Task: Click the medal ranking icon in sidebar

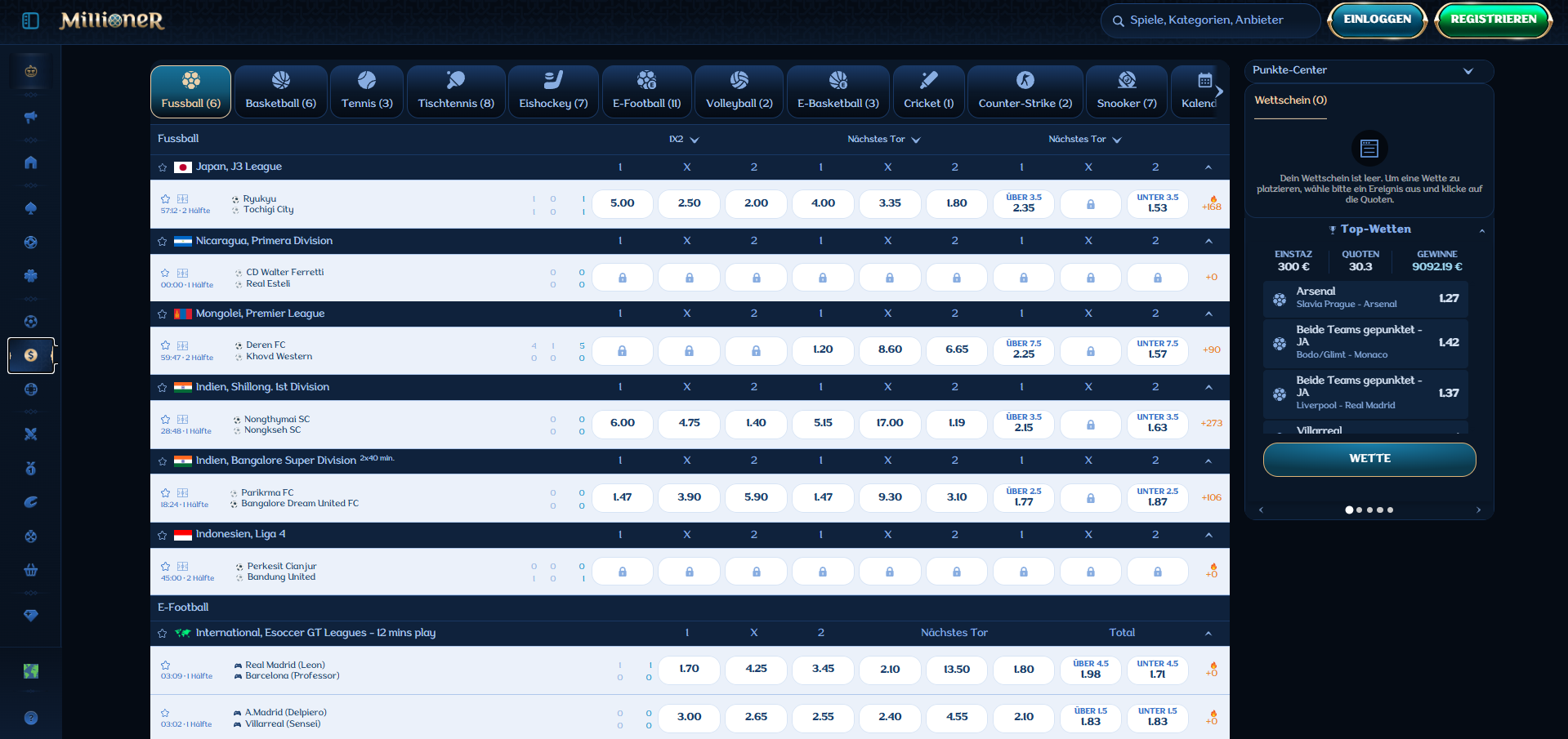Action: pyautogui.click(x=30, y=468)
